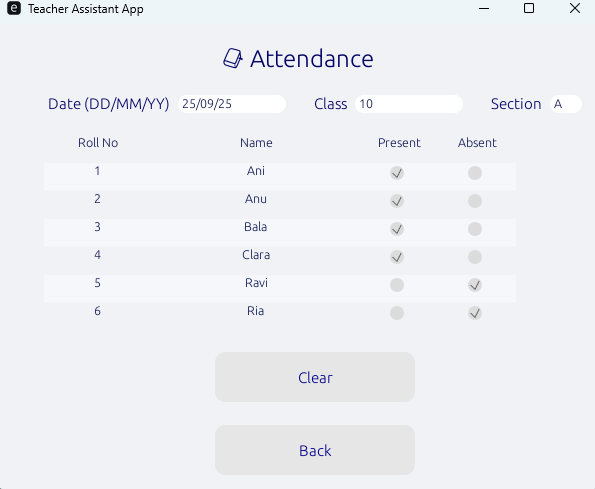
Task: Minimize the Teacher Assistant App window
Action: 484,8
